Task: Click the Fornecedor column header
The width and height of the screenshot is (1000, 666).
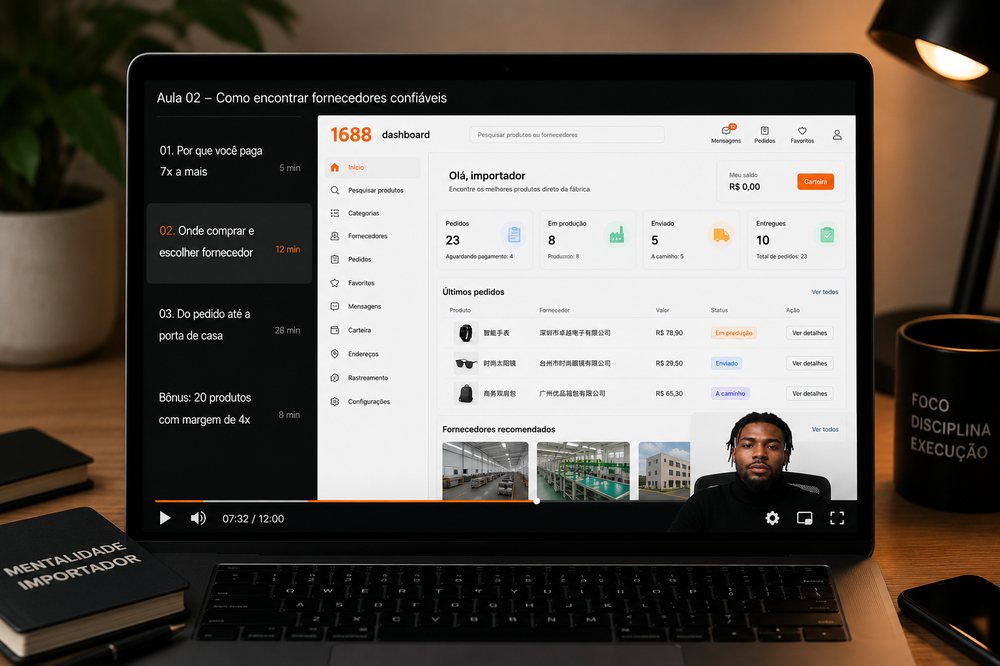Action: pyautogui.click(x=554, y=310)
